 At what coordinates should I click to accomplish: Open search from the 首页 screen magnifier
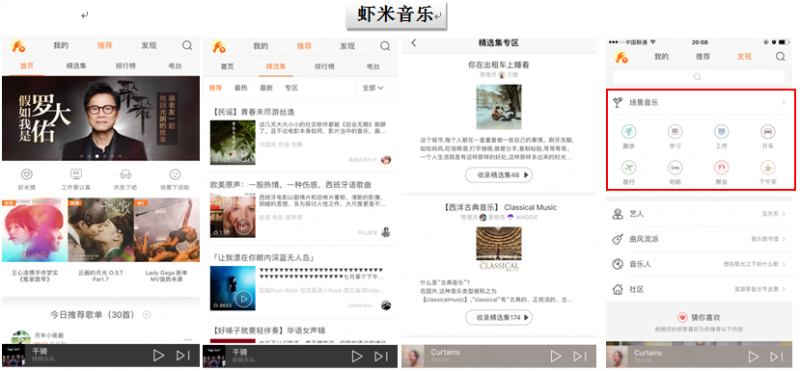click(x=187, y=45)
